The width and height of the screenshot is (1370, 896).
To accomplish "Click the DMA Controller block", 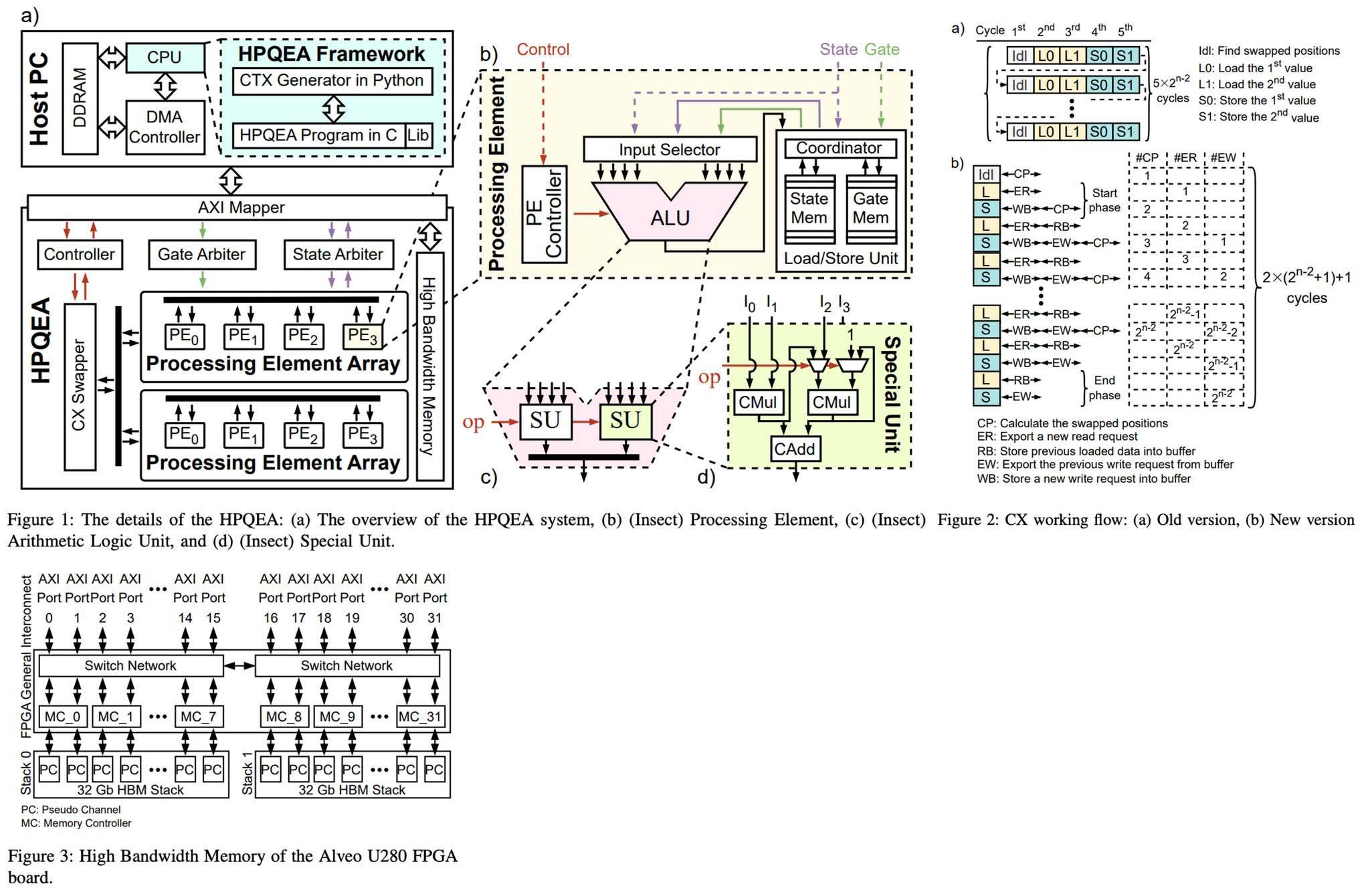I will (x=165, y=127).
